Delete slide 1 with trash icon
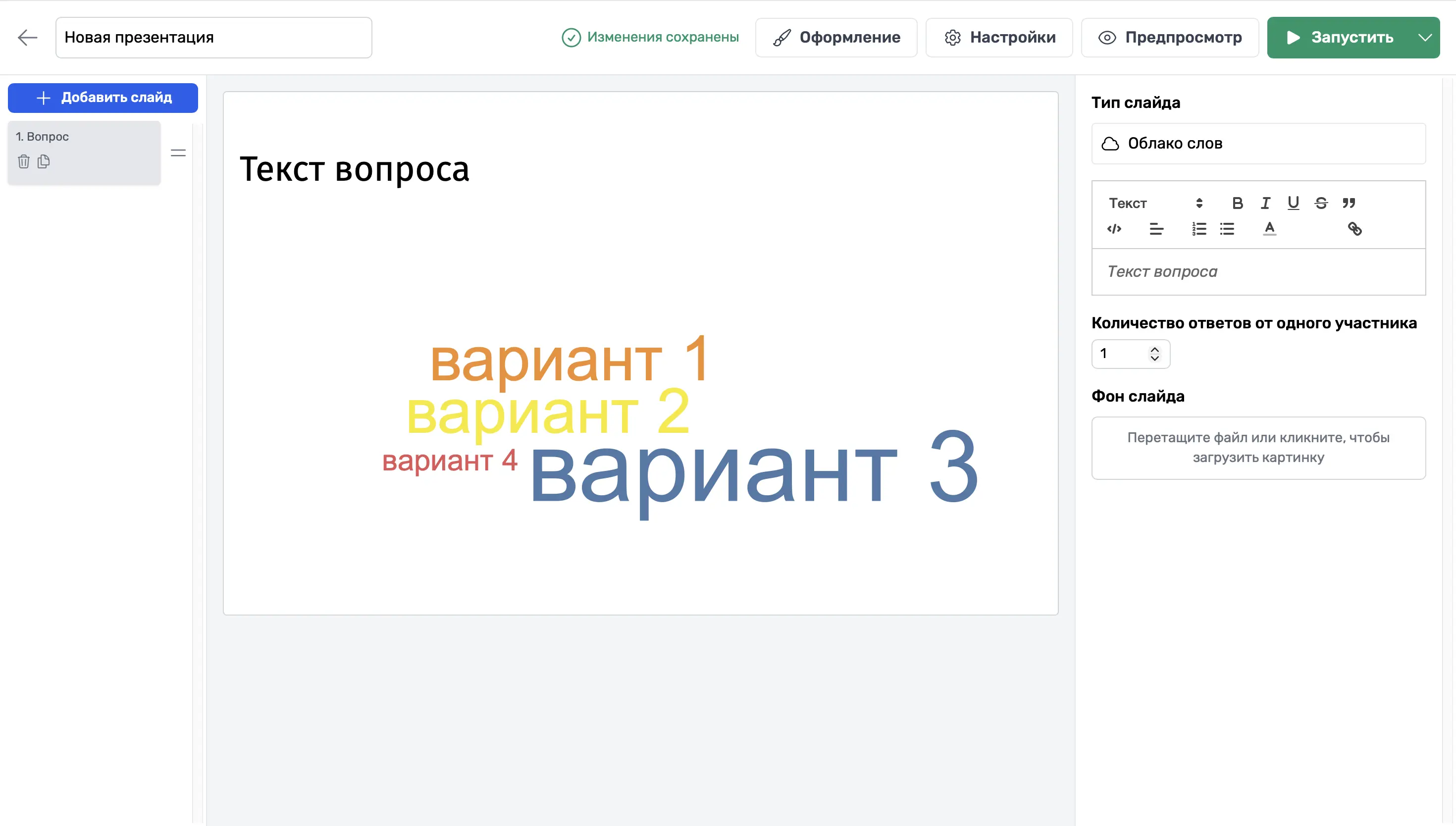The height and width of the screenshot is (826, 1456). [x=23, y=161]
